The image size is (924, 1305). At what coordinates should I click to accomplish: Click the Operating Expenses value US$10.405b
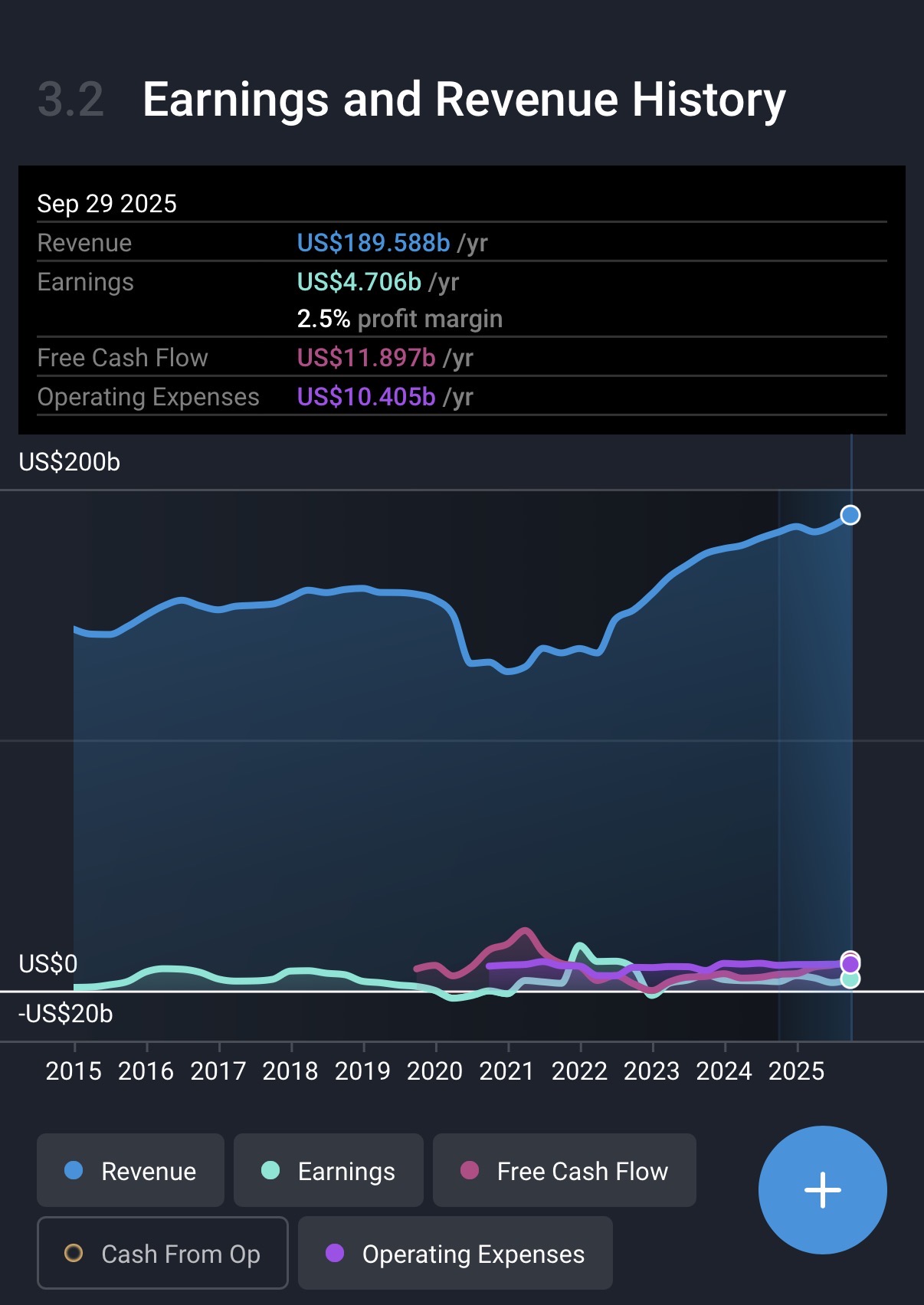(366, 397)
